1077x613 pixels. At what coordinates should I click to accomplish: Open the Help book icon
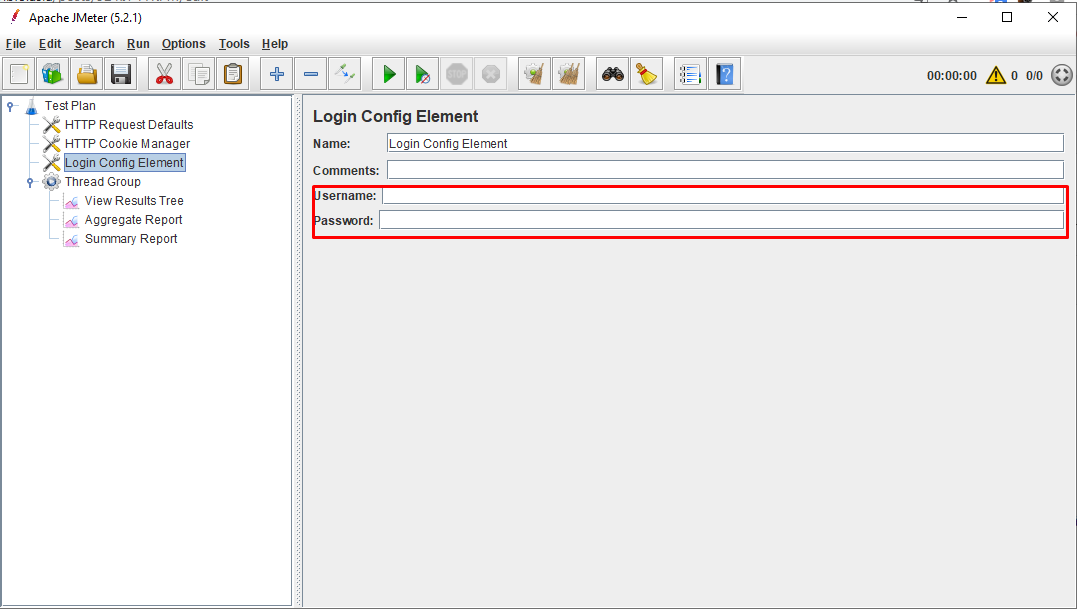coord(725,74)
